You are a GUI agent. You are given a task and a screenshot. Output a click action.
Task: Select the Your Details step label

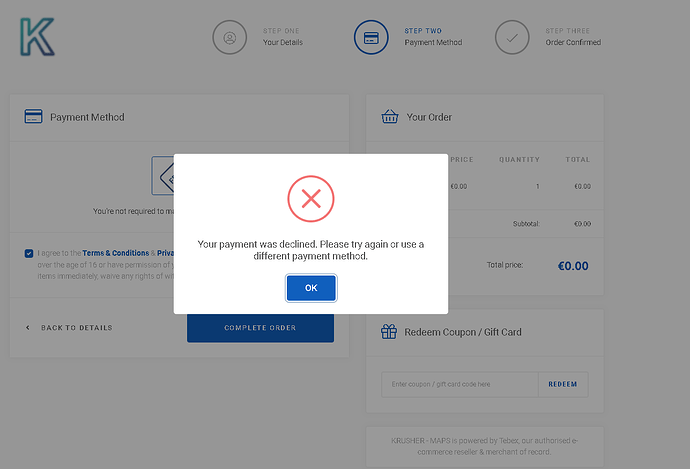click(283, 42)
